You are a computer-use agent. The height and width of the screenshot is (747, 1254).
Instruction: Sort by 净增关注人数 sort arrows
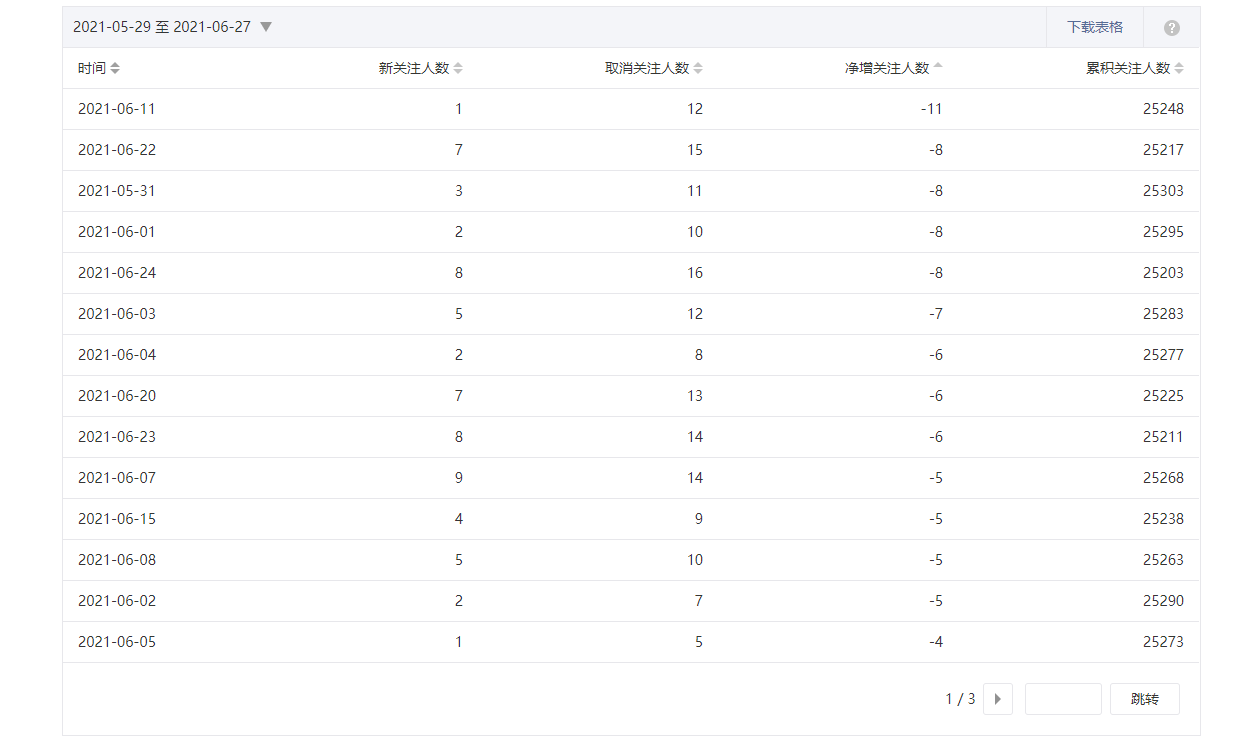click(x=938, y=68)
